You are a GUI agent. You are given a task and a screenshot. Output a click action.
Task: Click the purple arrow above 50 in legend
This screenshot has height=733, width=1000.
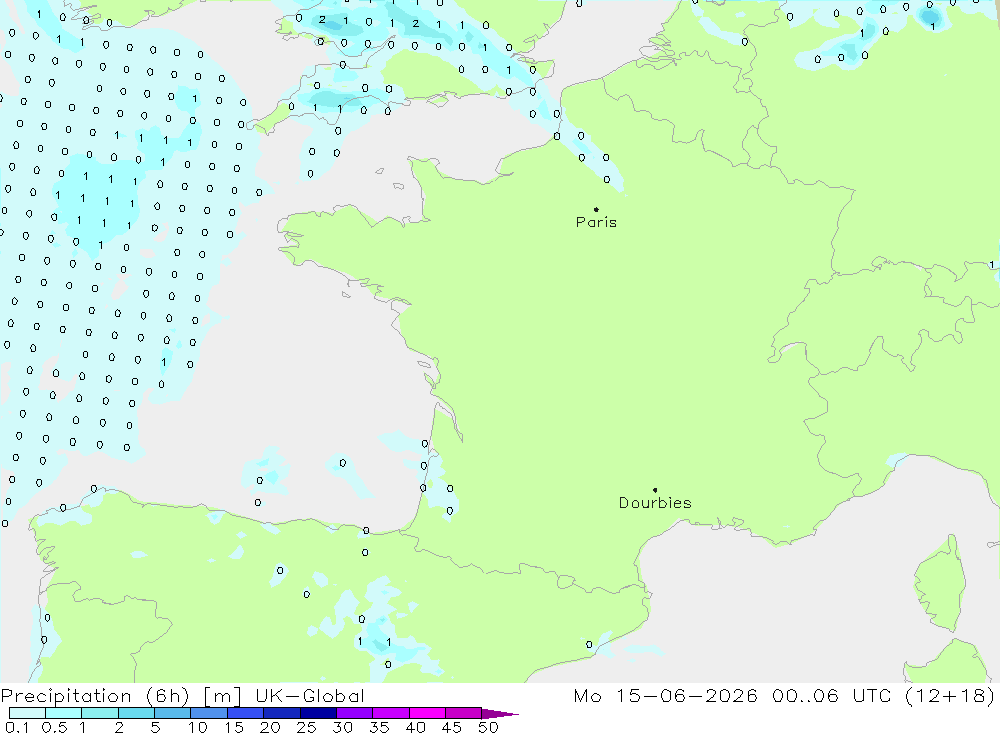click(x=500, y=714)
